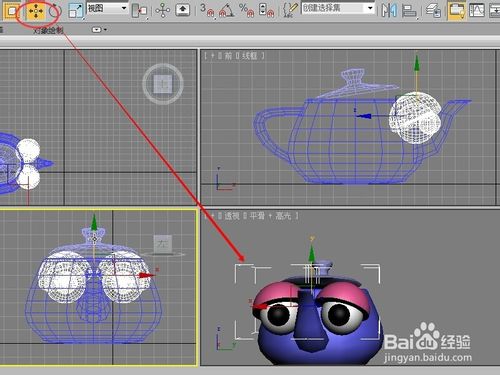Toggle Angle Snap
Image resolution: width=500 pixels, height=375 pixels.
click(227, 10)
